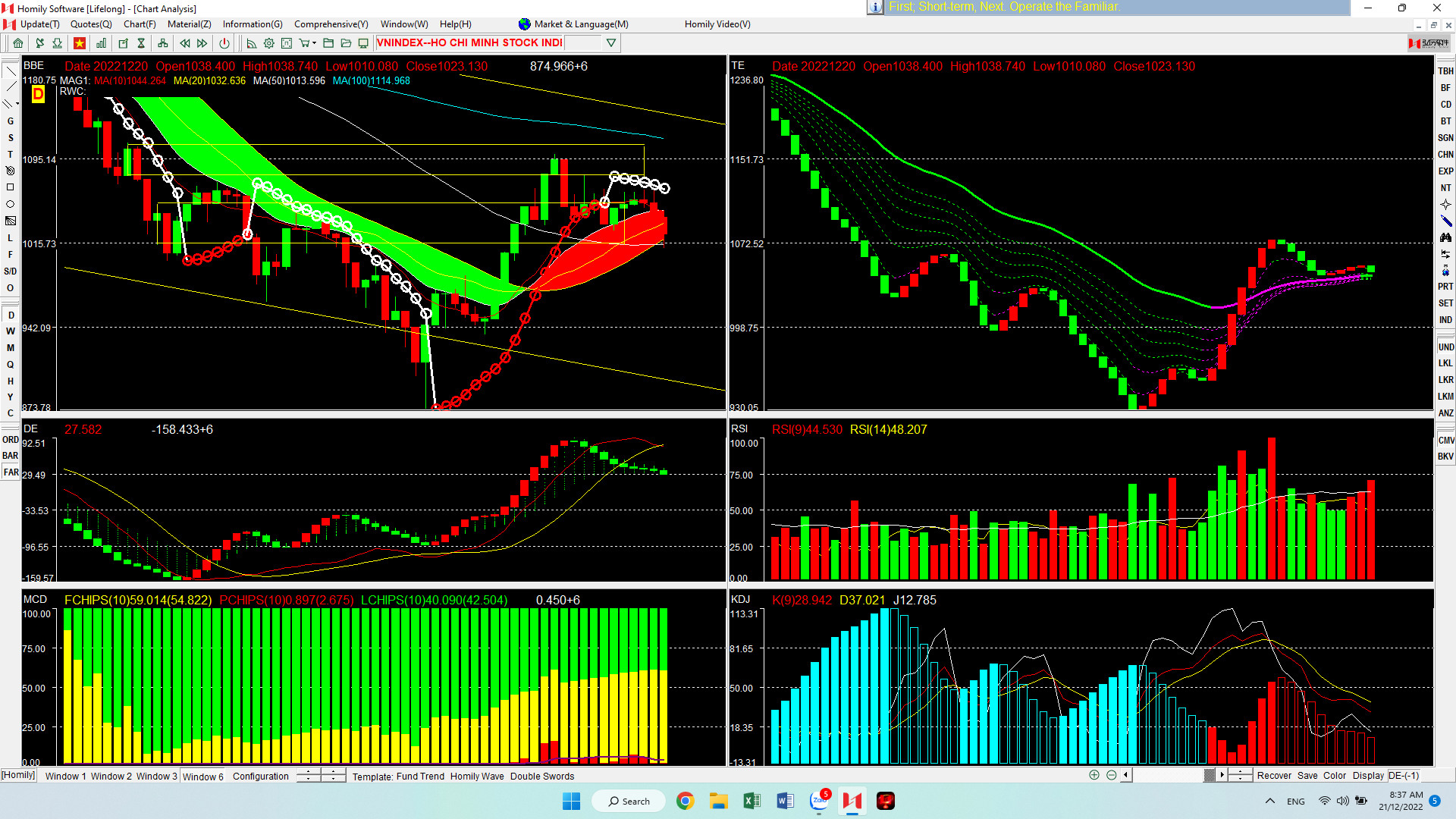The width and height of the screenshot is (1456, 819).
Task: Click the hourglass toolbar icon
Action: coord(141,43)
